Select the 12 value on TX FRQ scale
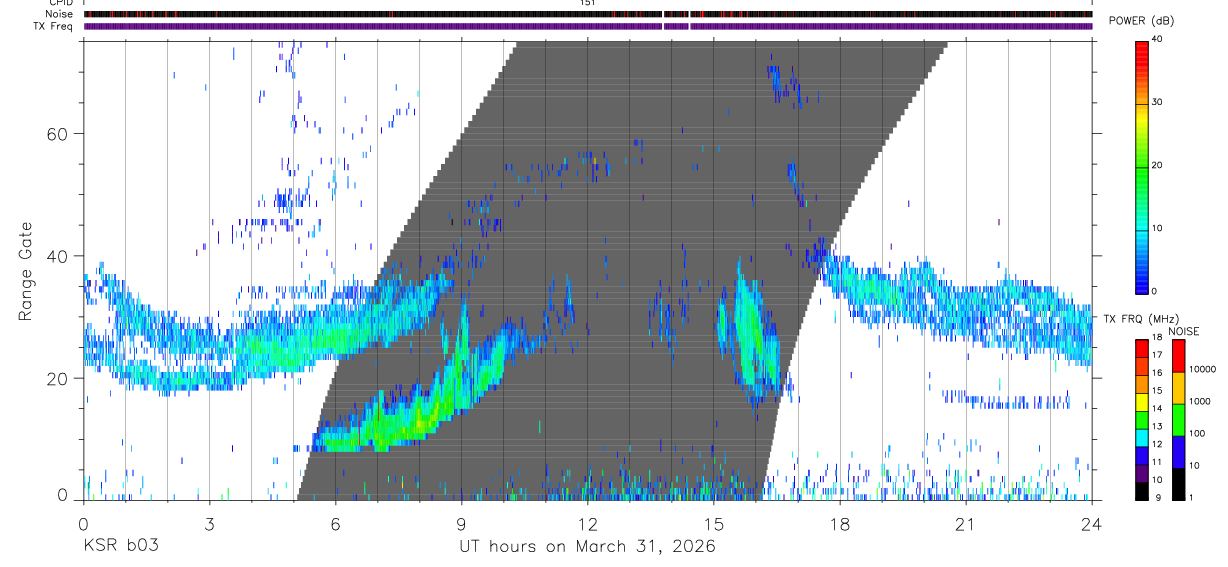Image resolution: width=1228 pixels, height=567 pixels. pos(1155,445)
